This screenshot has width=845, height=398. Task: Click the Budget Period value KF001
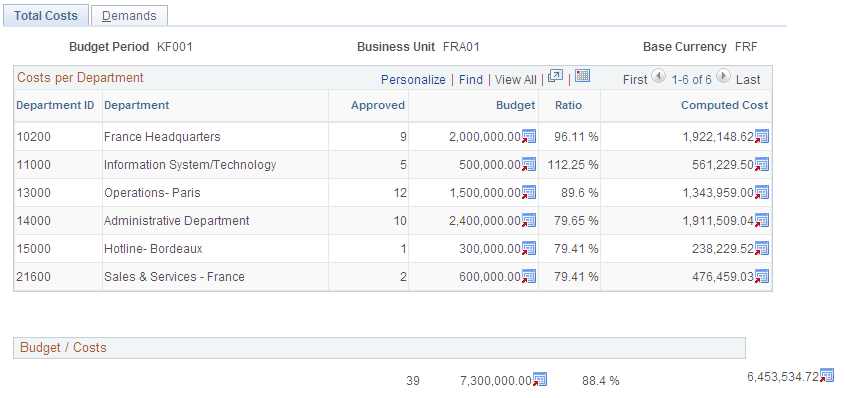175,47
